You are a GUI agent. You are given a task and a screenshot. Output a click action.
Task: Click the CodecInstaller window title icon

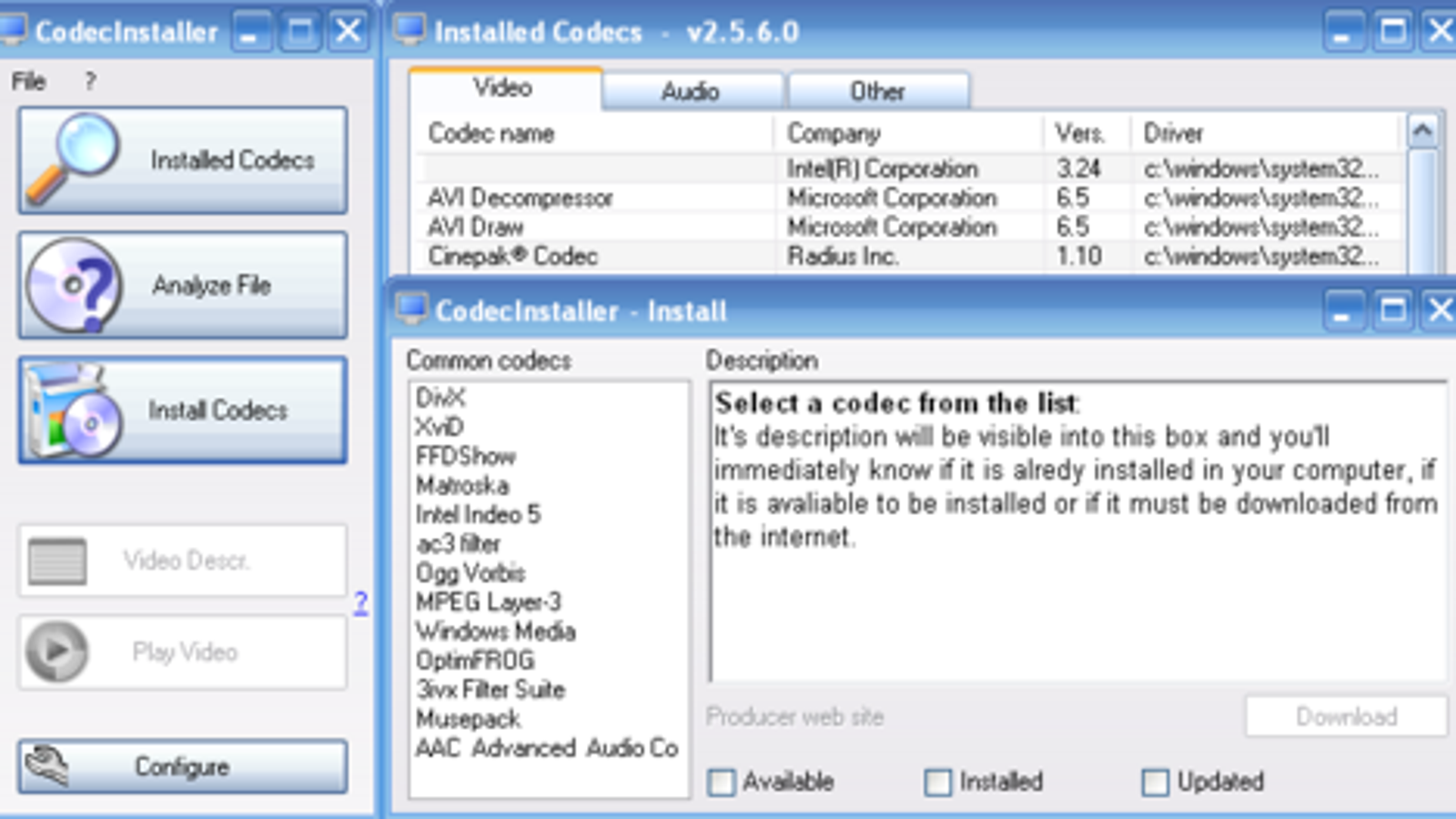(x=13, y=30)
